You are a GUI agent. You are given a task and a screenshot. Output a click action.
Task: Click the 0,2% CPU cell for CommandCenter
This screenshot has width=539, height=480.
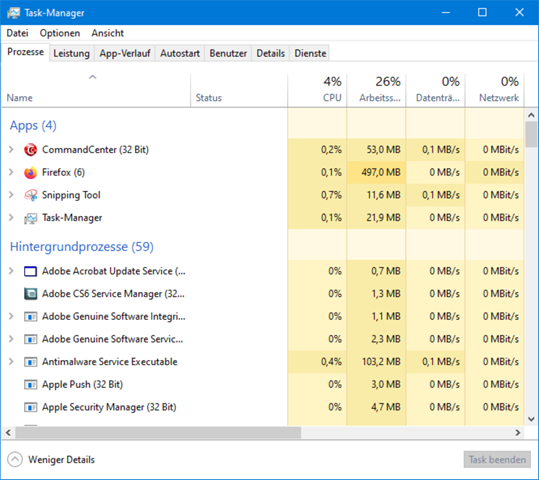[317, 150]
